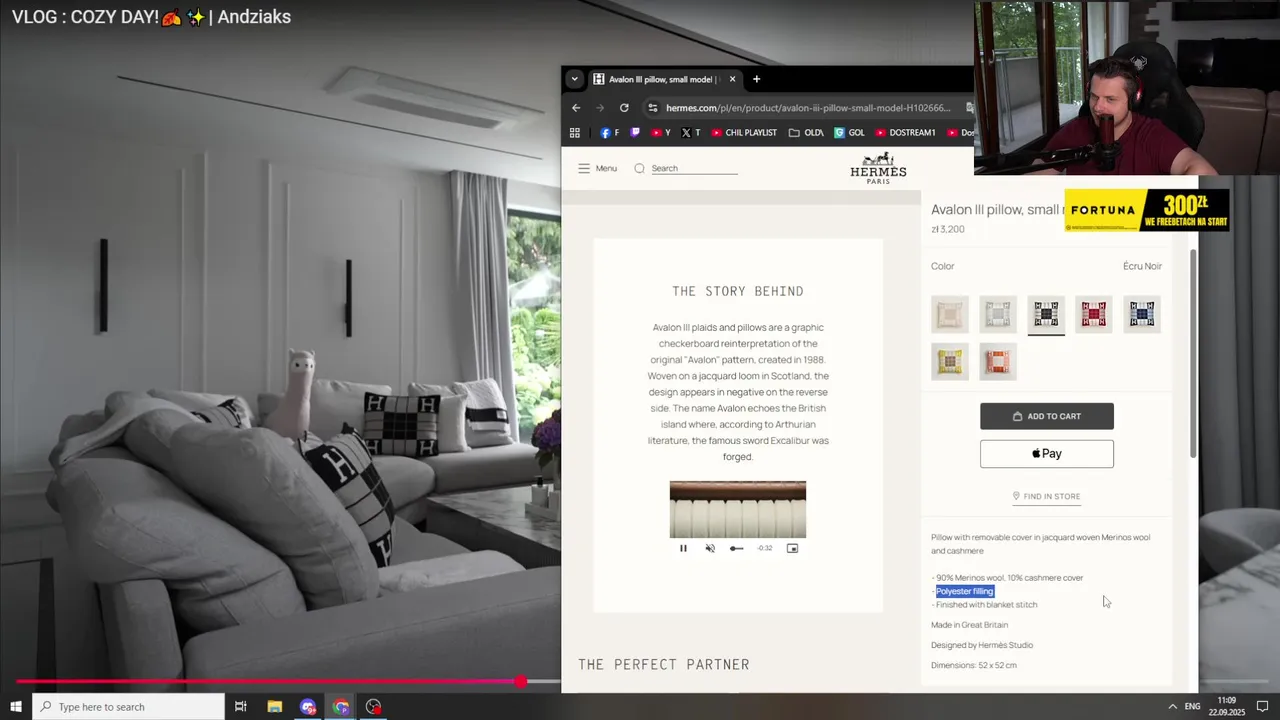Screen dimensions: 1280x720
Task: Select the red pillow color swatch
Action: [x=1094, y=314]
